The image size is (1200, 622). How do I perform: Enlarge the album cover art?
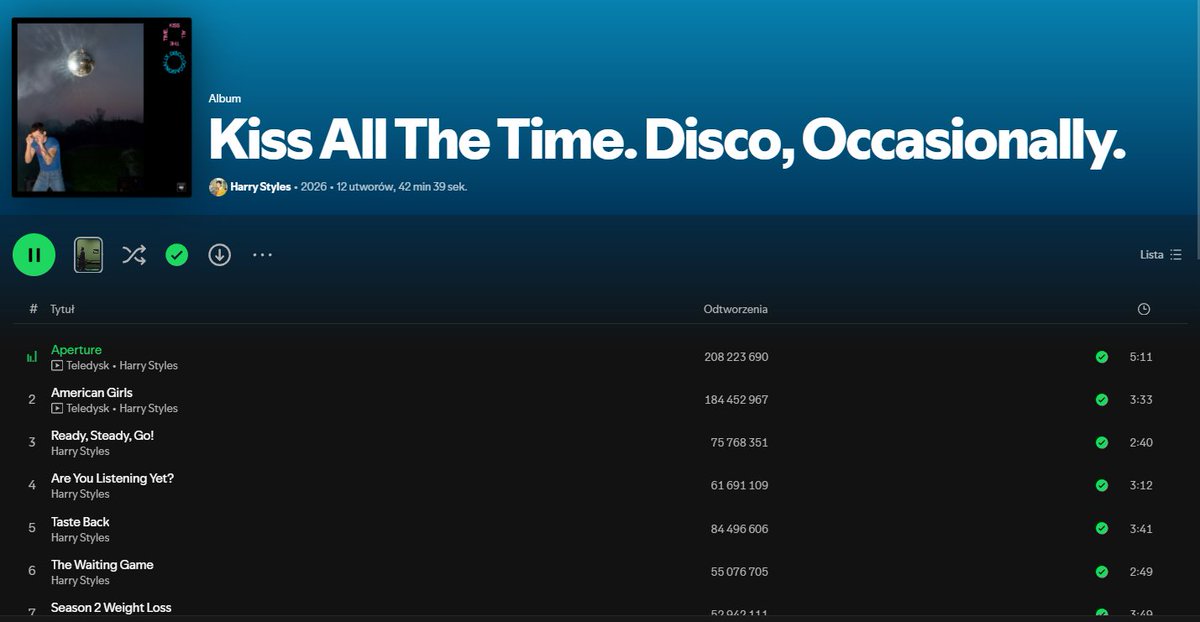click(x=102, y=107)
